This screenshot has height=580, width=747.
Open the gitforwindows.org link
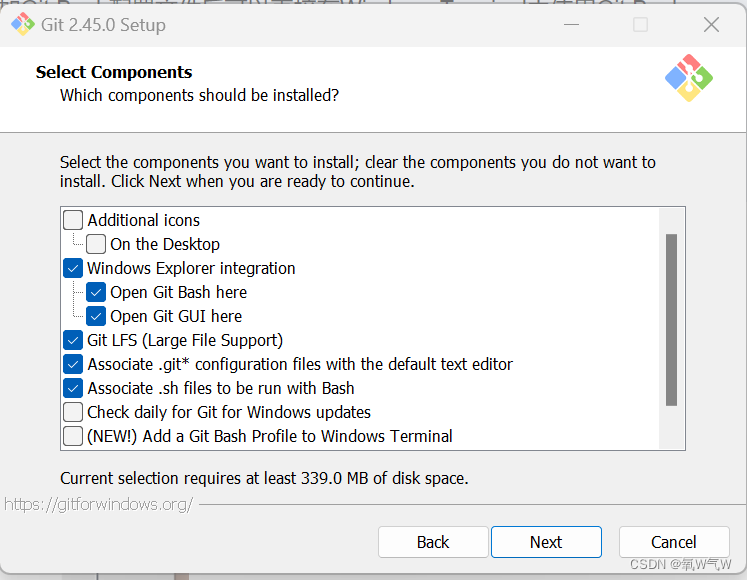(99, 504)
